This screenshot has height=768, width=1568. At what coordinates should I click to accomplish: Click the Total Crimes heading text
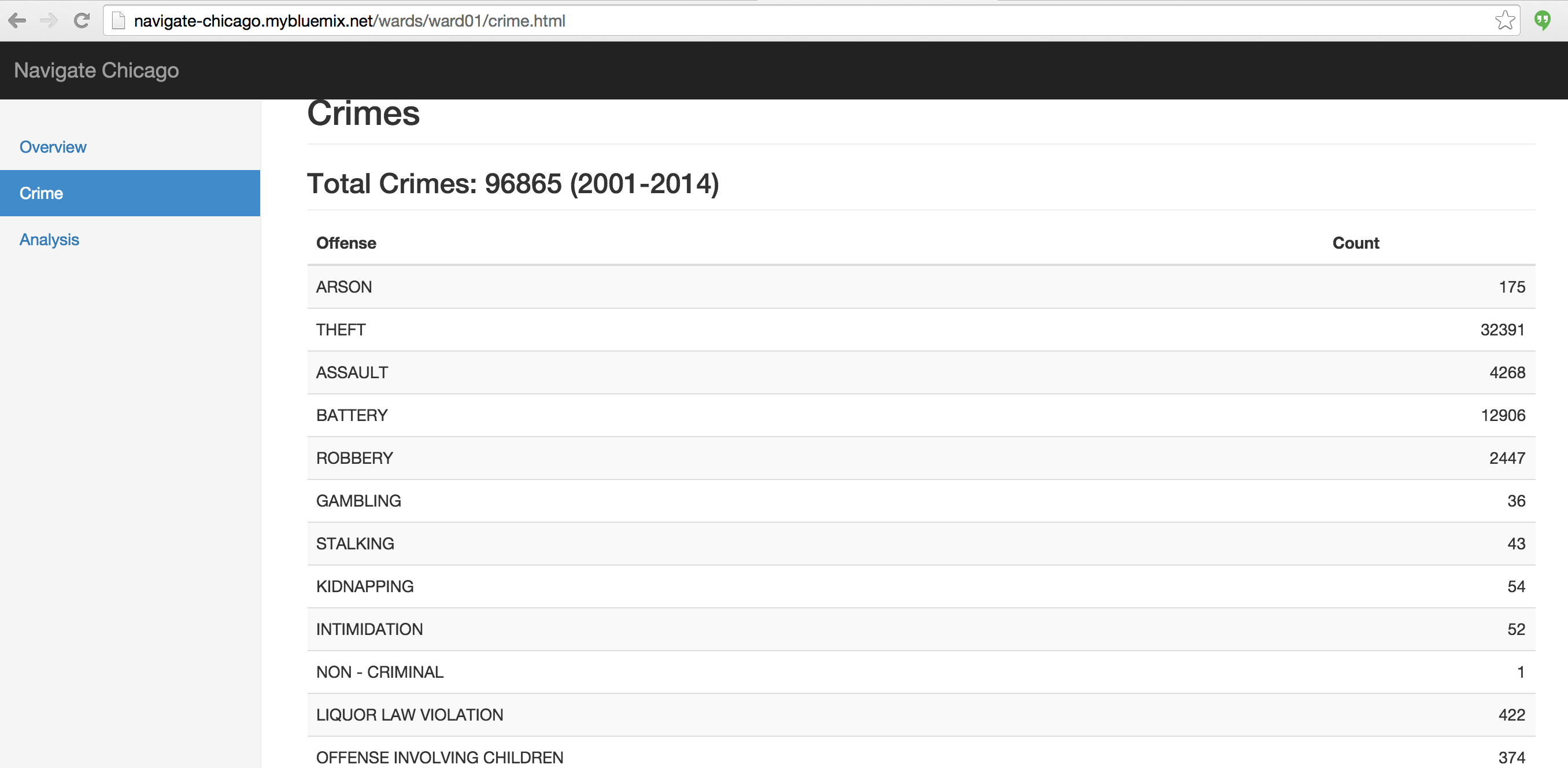point(512,184)
